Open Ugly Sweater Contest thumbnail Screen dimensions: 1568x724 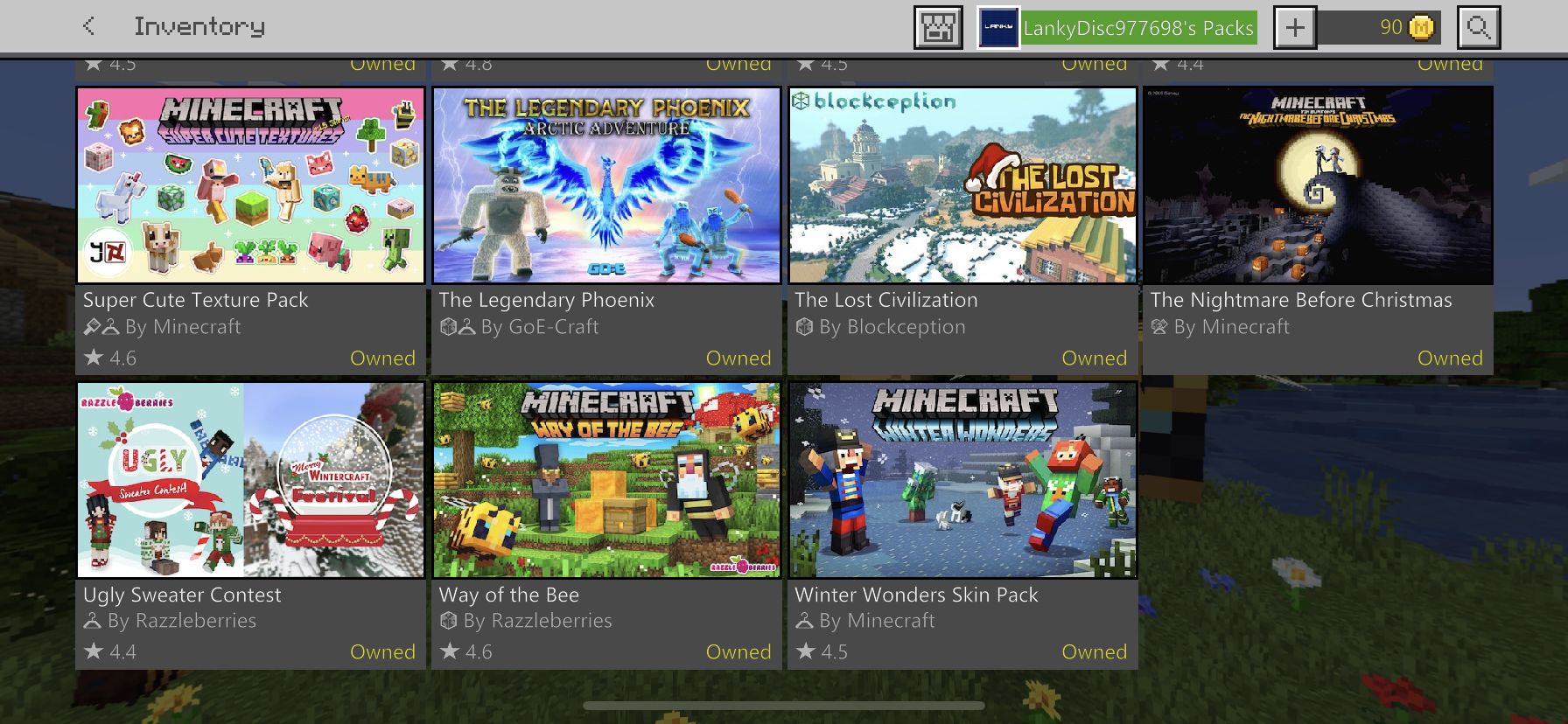point(251,480)
